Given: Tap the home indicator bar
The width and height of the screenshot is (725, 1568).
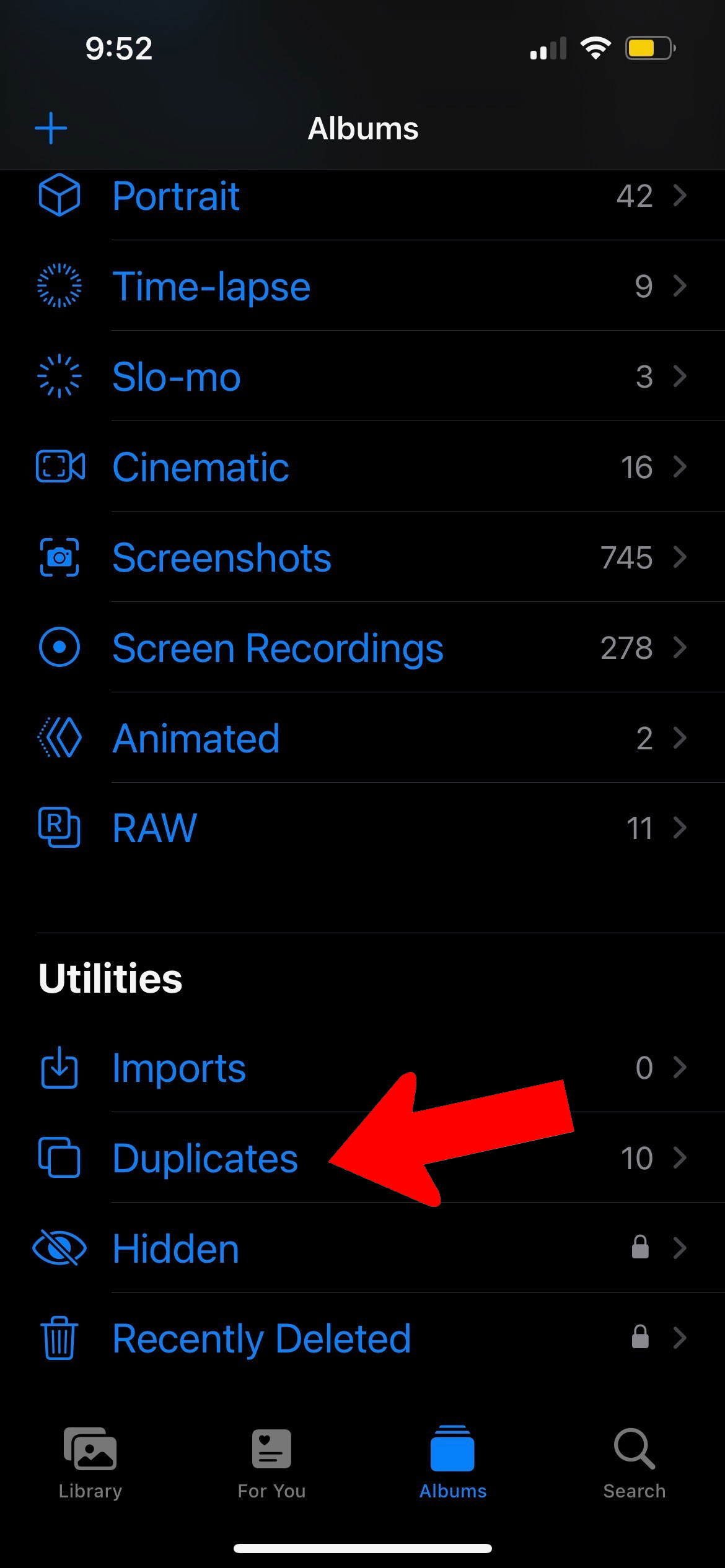Looking at the screenshot, I should 362,1548.
